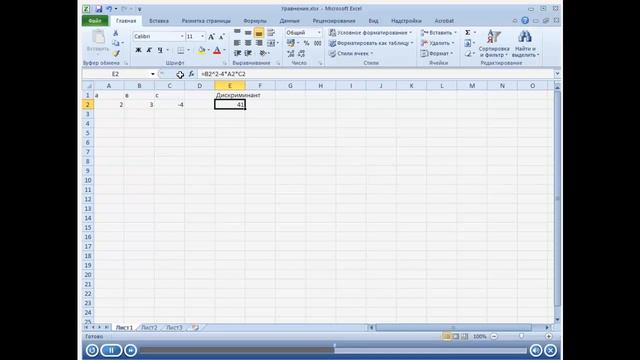Click the borders icon in font group
This screenshot has height=360, width=640.
[180, 50]
